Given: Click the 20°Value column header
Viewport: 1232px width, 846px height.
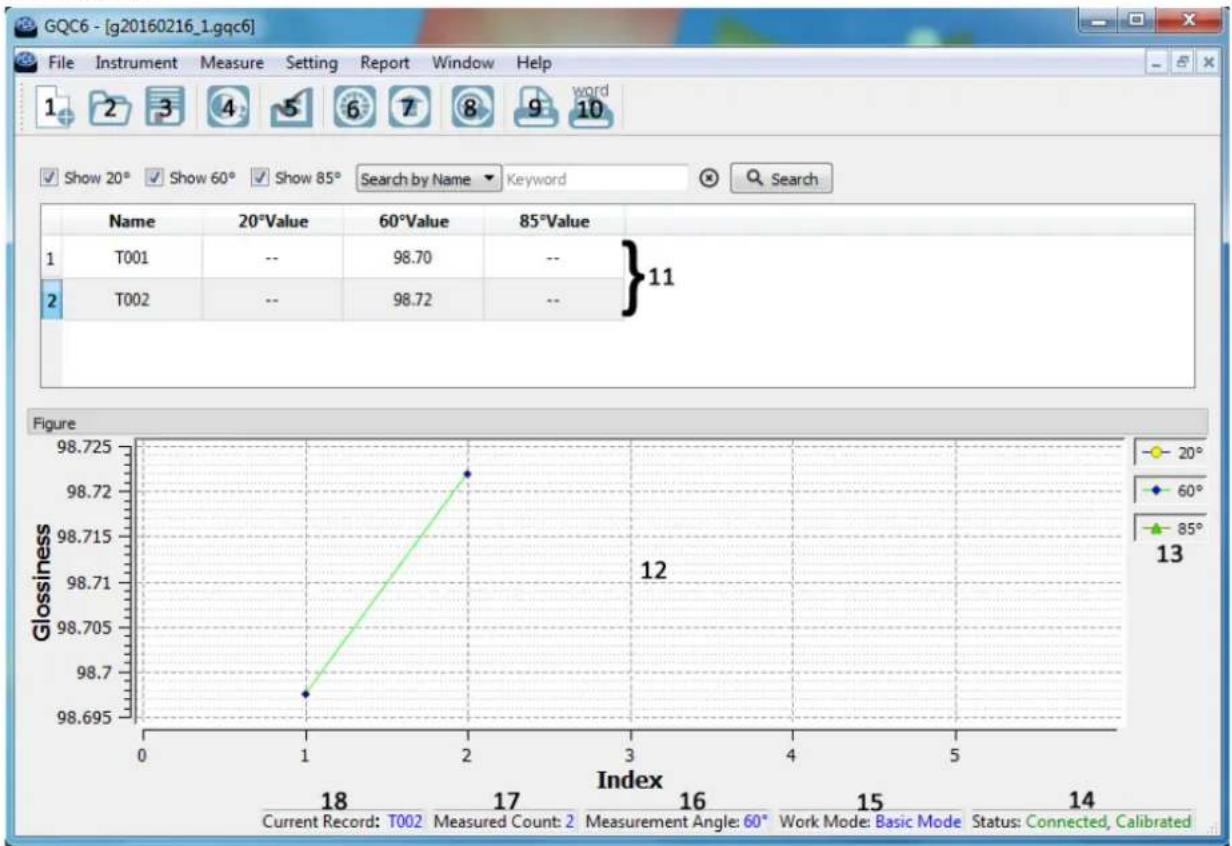Looking at the screenshot, I should [272, 221].
